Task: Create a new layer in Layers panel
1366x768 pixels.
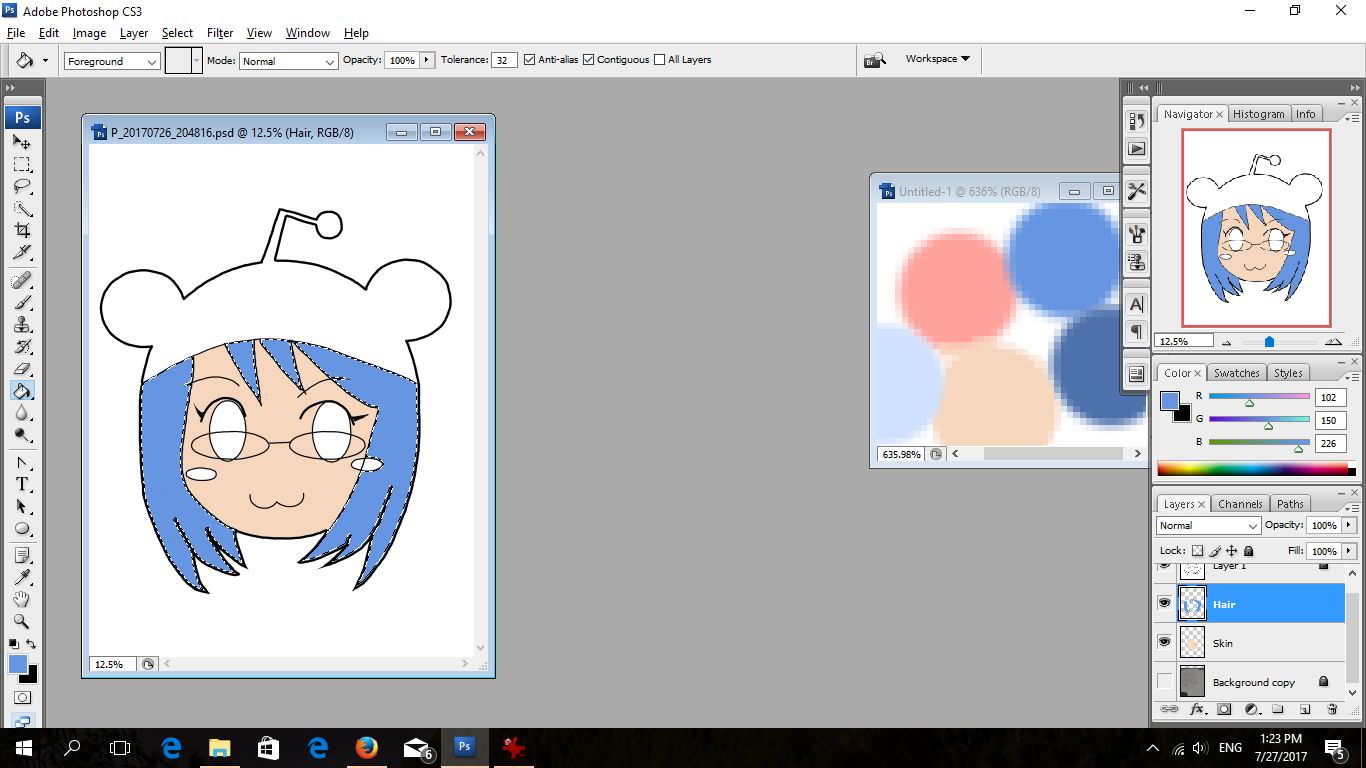Action: click(1305, 709)
